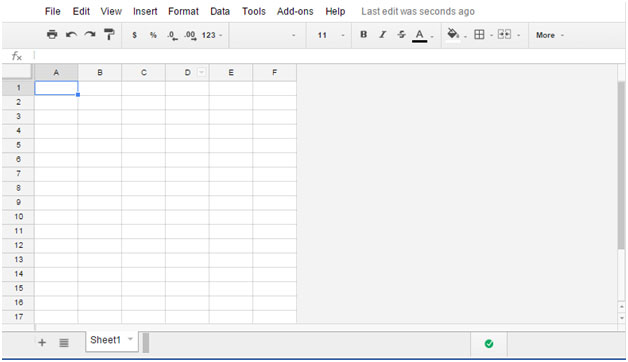The width and height of the screenshot is (628, 362).
Task: Expand the More toolbar options
Action: click(x=550, y=35)
